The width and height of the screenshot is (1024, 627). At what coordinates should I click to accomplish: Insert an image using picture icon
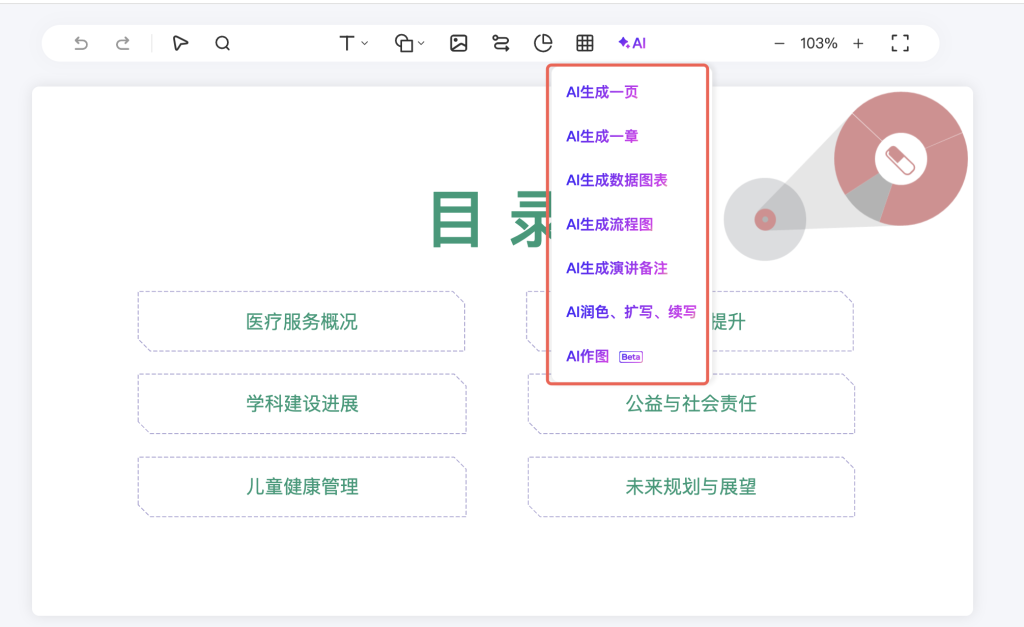click(459, 43)
